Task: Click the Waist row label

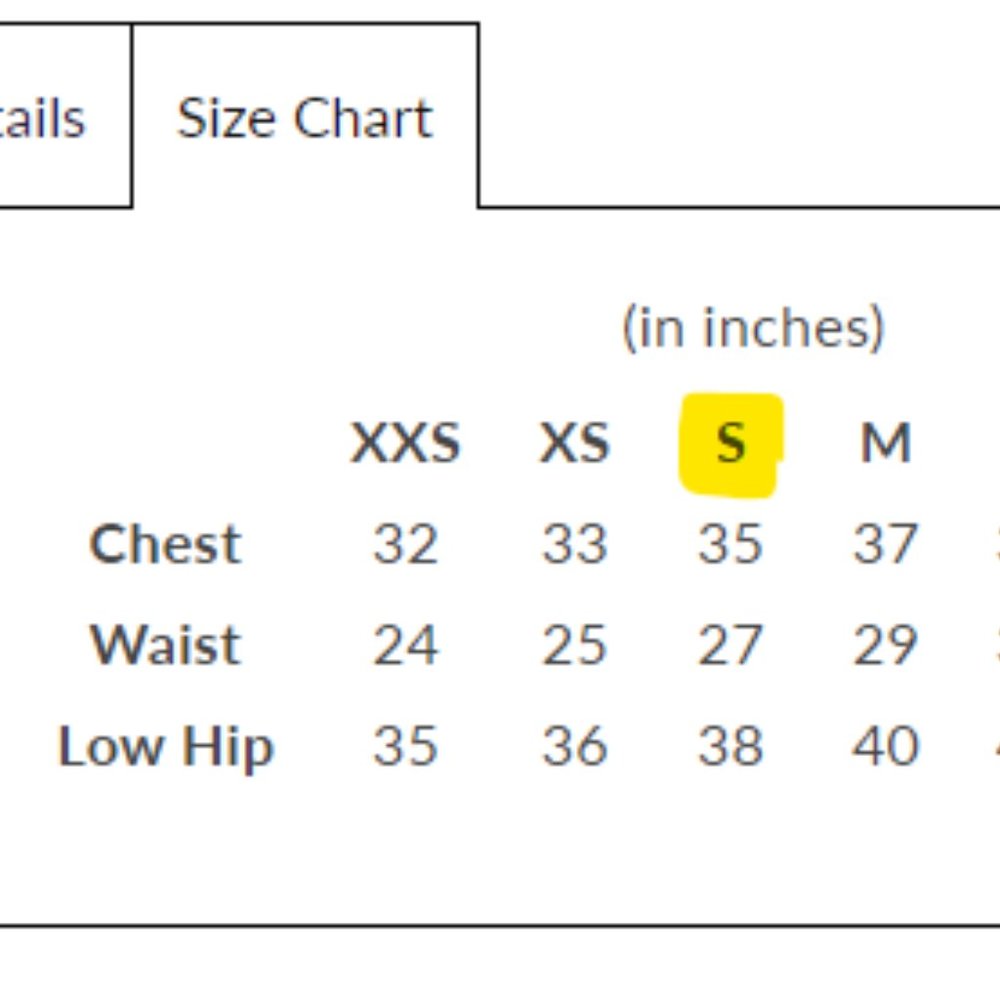Action: click(166, 645)
